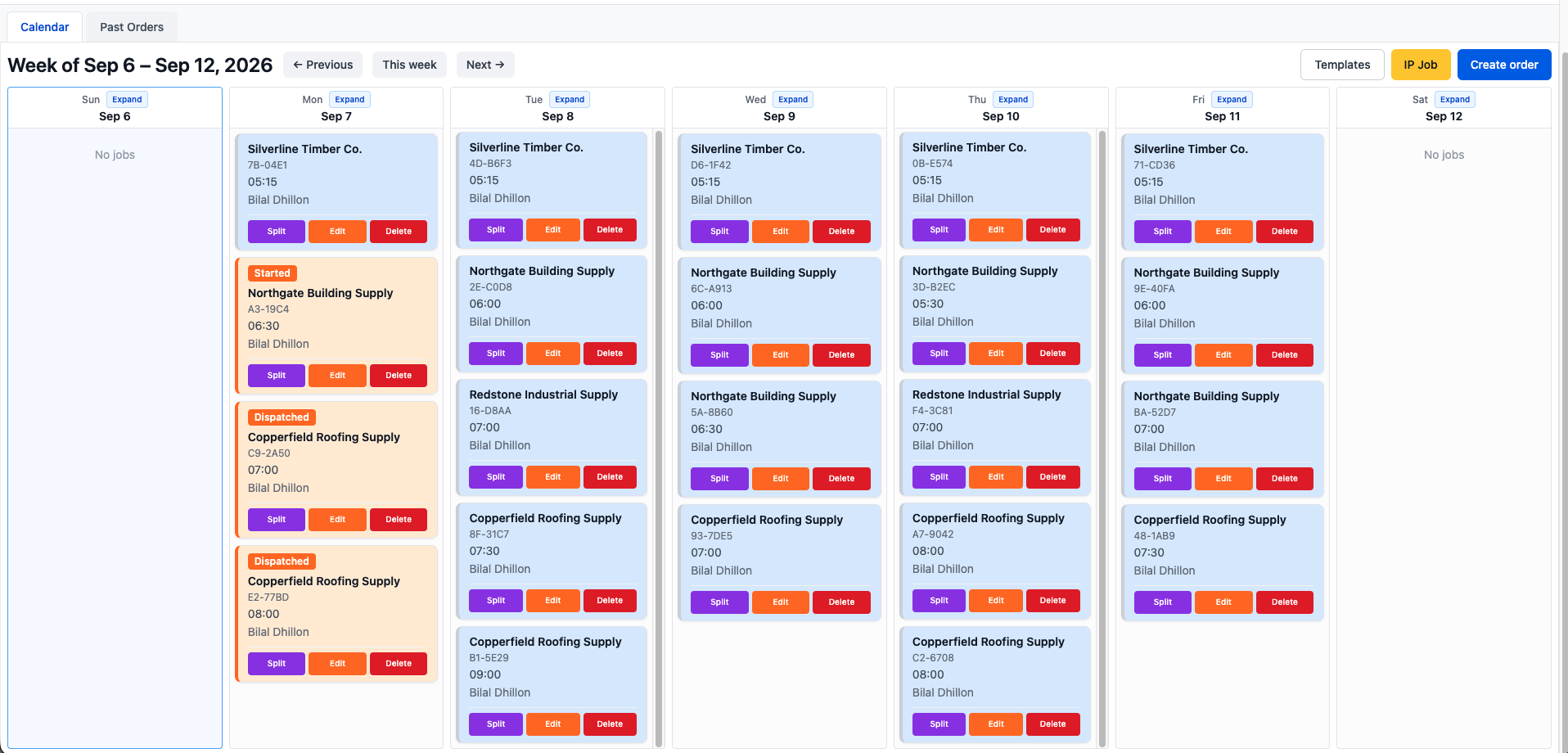The width and height of the screenshot is (1568, 753).
Task: Select Redstone Industrial Supply title on Tuesday
Action: click(x=543, y=395)
